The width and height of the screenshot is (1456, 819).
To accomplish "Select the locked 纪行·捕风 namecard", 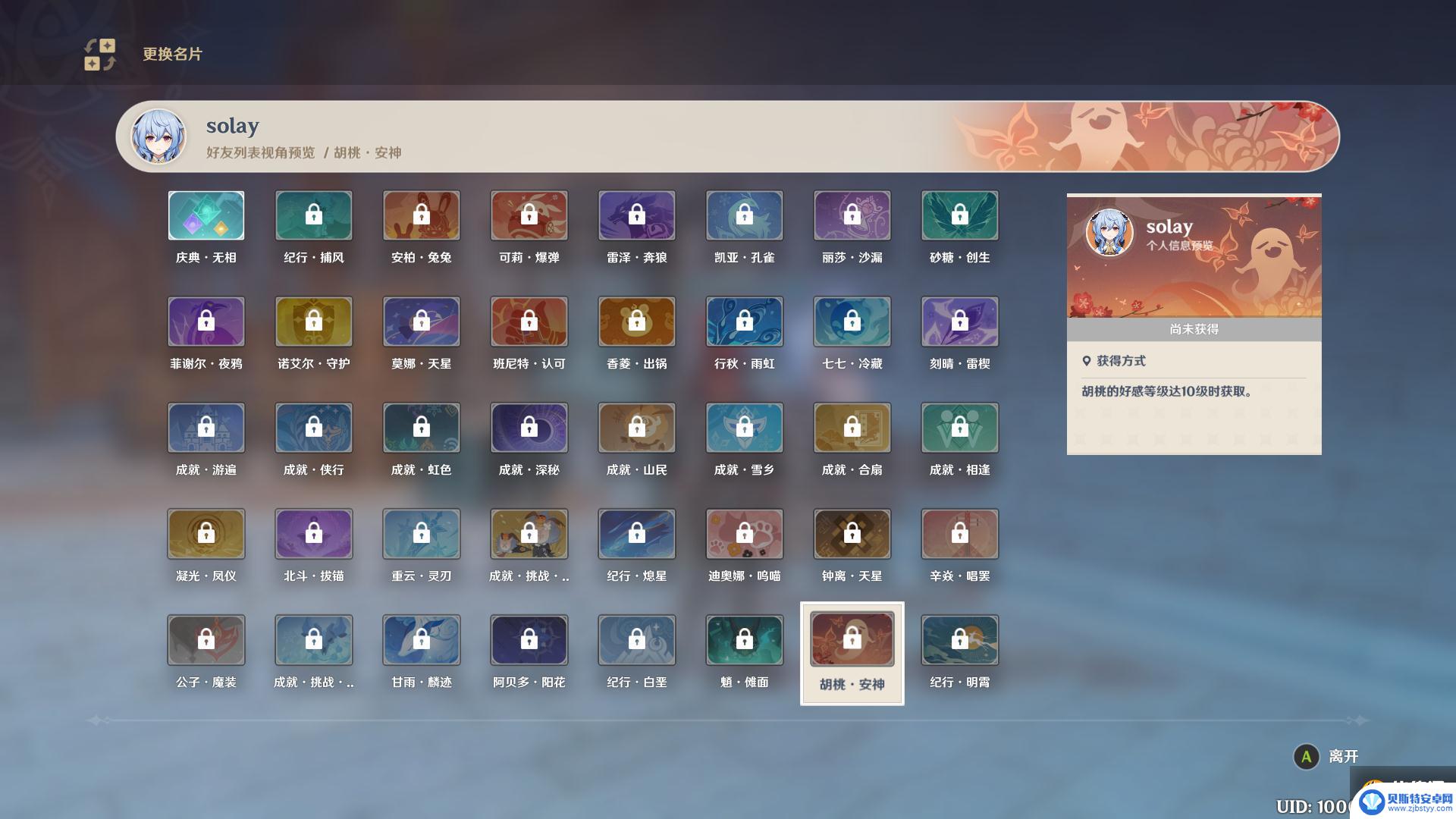I will (314, 215).
